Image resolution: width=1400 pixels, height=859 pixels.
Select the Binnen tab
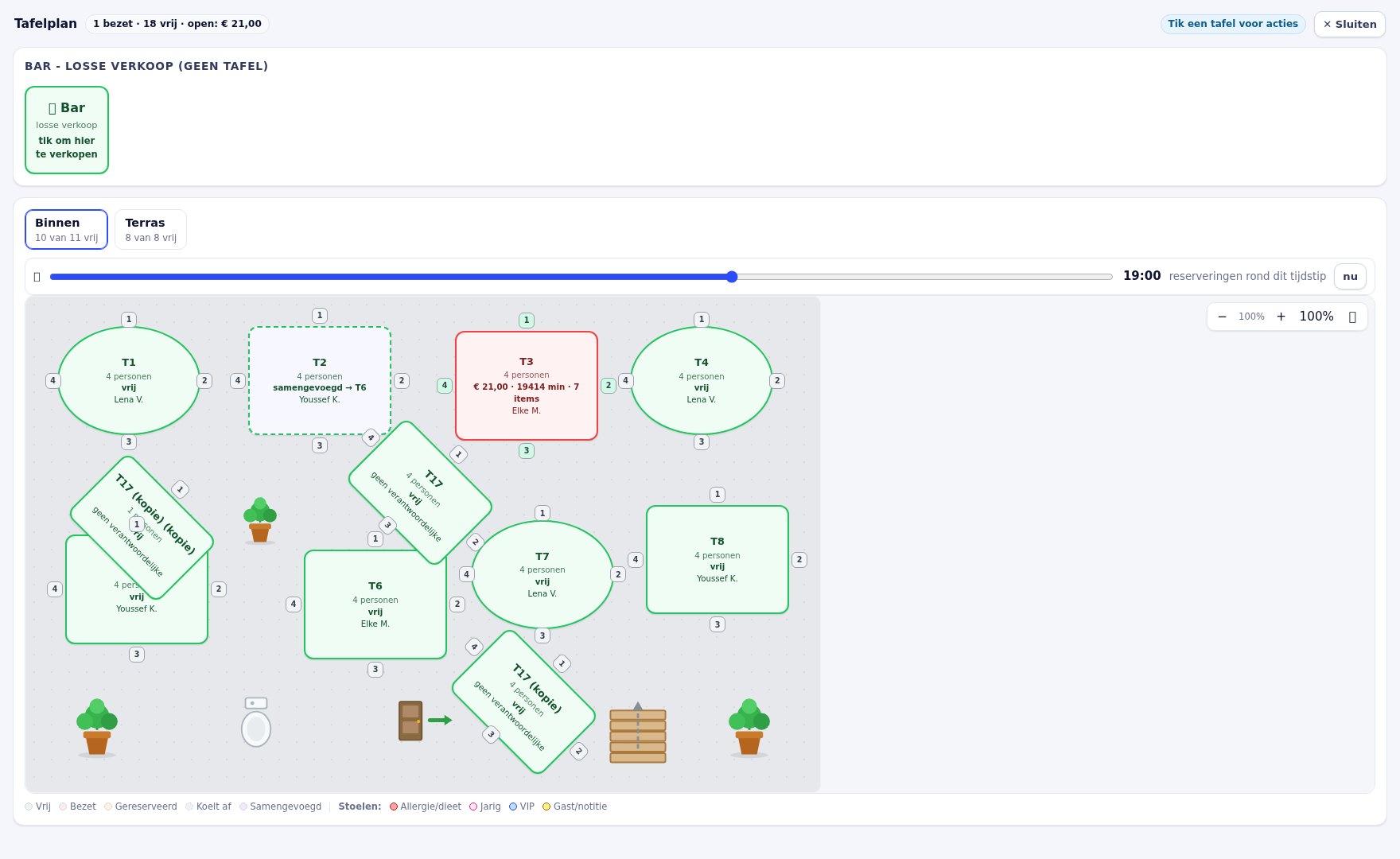point(66,229)
